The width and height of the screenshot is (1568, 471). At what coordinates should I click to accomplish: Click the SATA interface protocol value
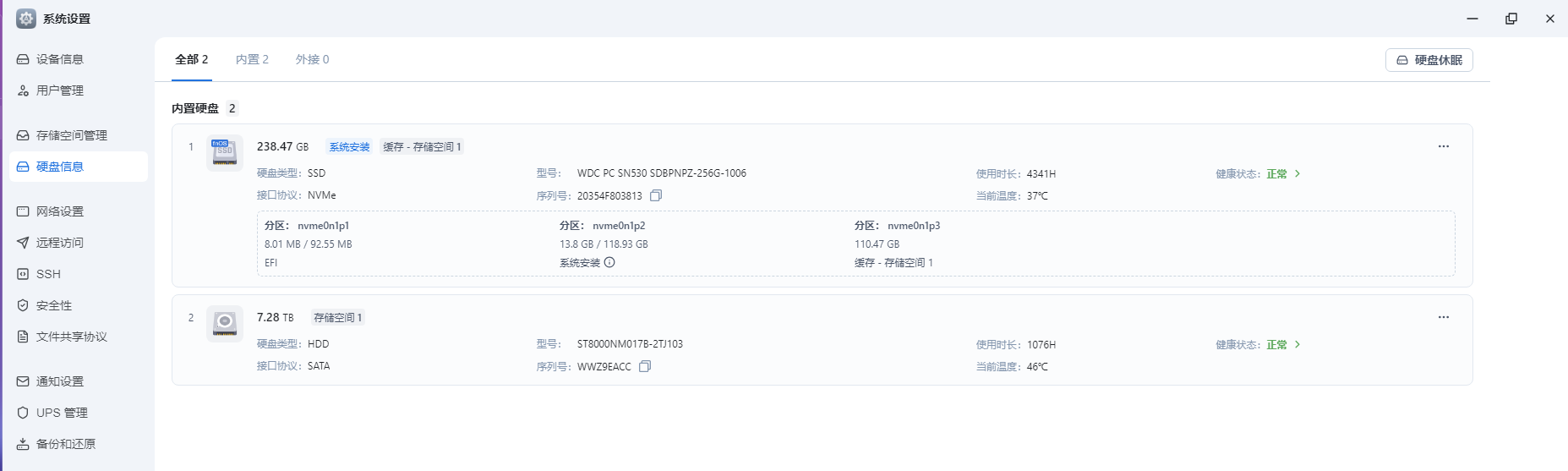[x=319, y=366]
